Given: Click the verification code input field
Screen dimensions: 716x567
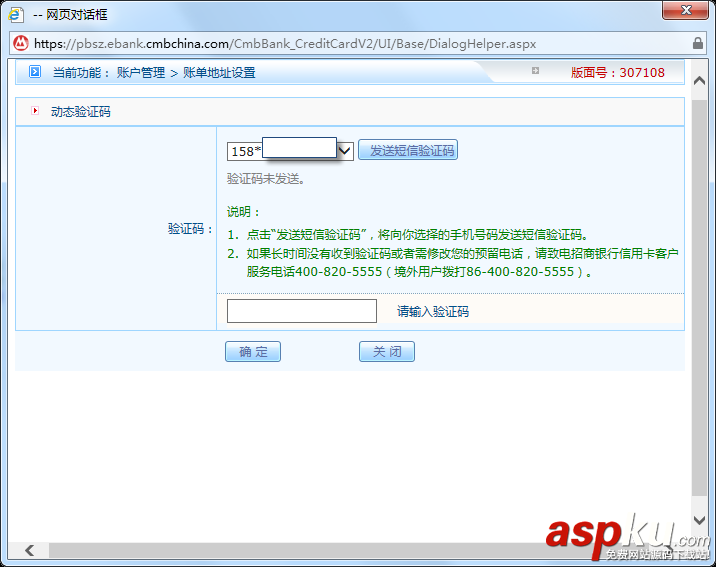Looking at the screenshot, I should (302, 311).
